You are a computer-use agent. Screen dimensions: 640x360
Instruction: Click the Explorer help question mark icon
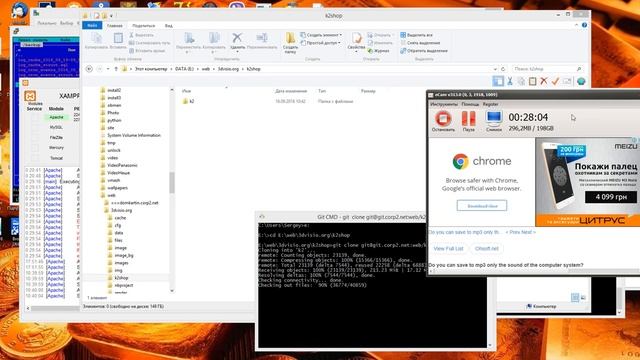[584, 25]
